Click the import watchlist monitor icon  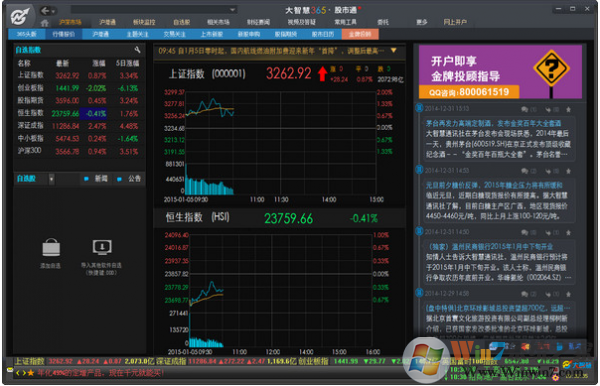pyautogui.click(x=102, y=248)
